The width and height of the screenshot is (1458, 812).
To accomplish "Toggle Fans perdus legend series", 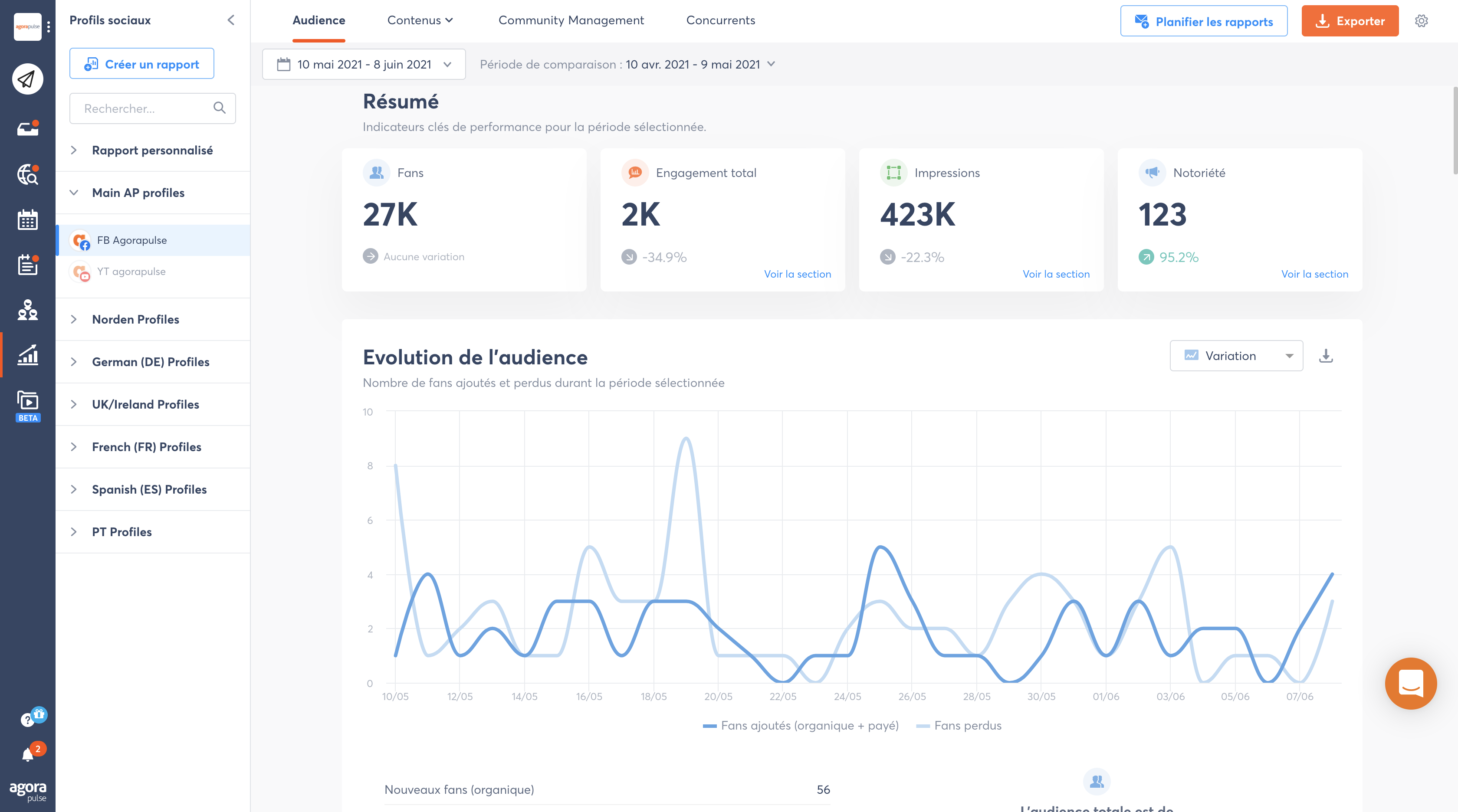I will (959, 725).
